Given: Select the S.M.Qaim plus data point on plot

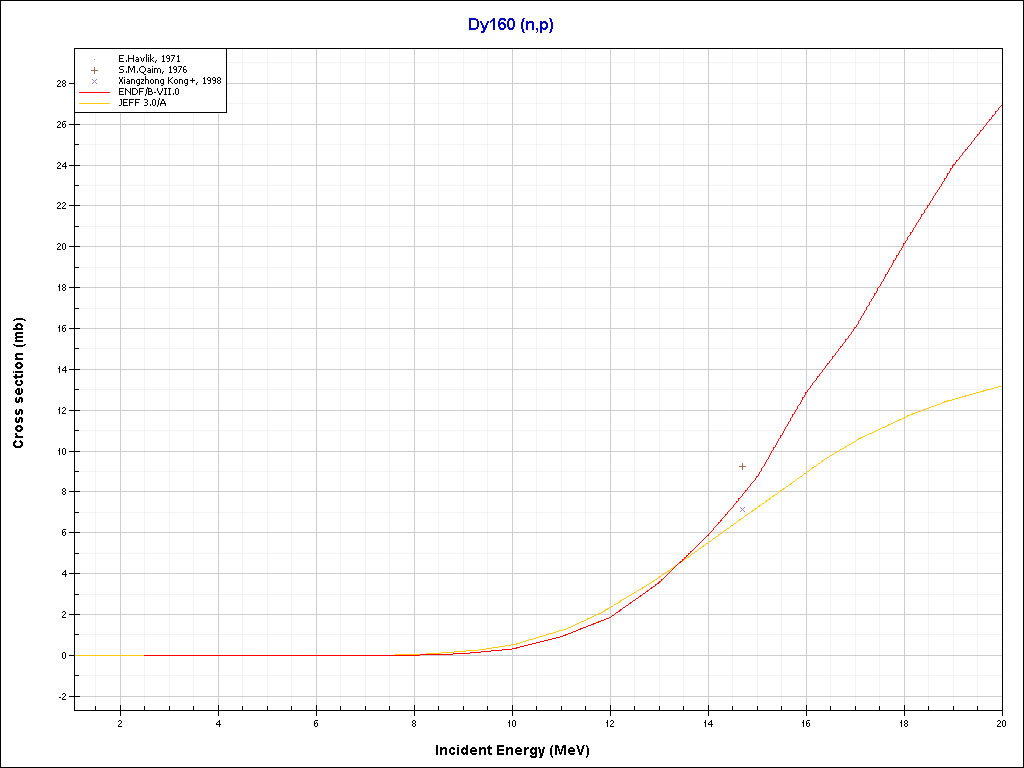Looking at the screenshot, I should (742, 466).
